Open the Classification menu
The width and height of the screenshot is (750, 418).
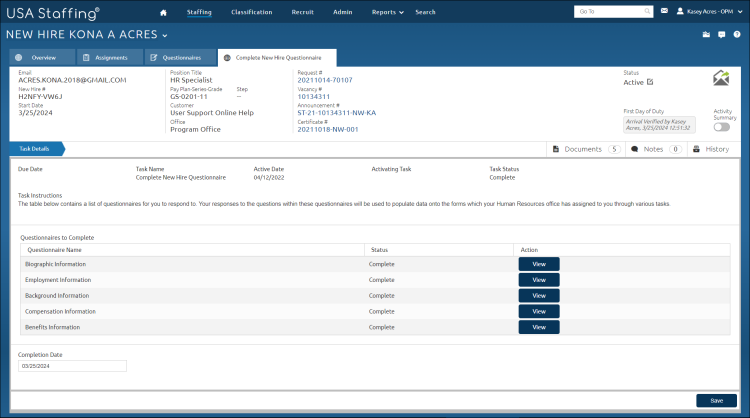click(x=252, y=12)
